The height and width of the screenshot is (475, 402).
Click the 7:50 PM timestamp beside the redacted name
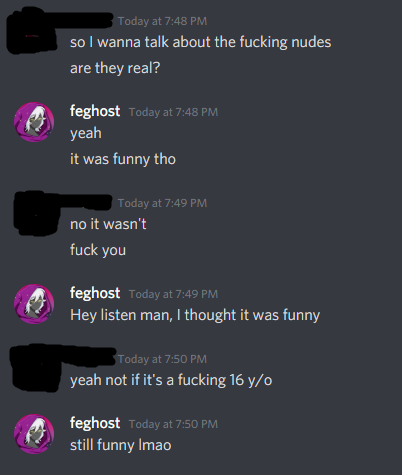tap(162, 359)
